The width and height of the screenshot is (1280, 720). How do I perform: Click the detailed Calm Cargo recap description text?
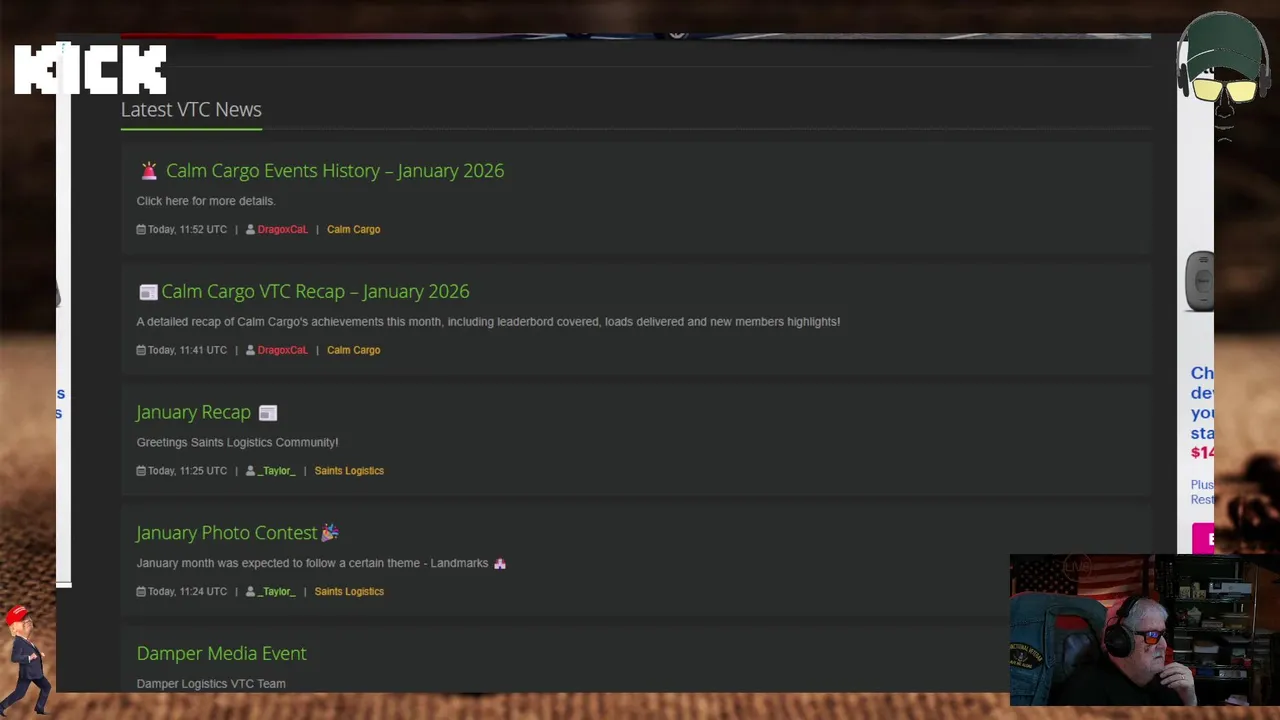[488, 322]
